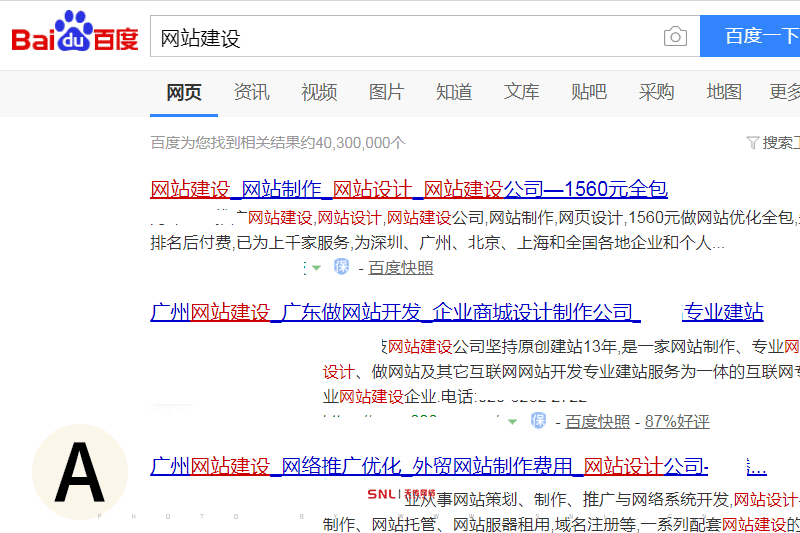Screen dimensions: 800x533
Task: Switch to the 视频 tab
Action: [x=319, y=92]
